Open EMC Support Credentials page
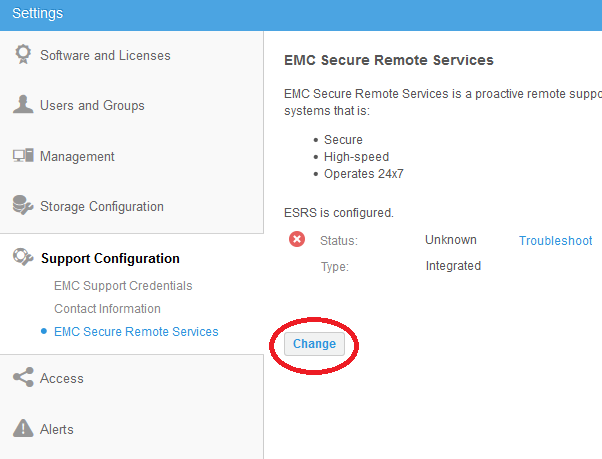Viewport: 602px width, 459px height. tap(123, 285)
